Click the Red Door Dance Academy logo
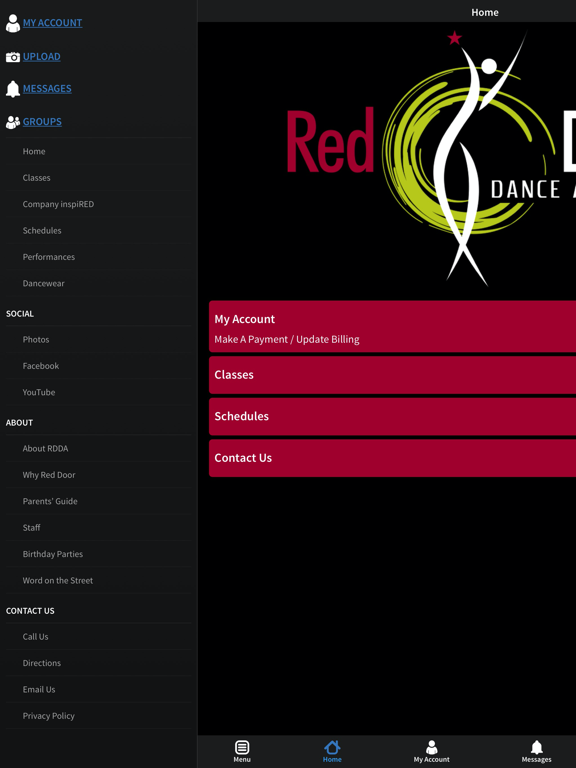Image resolution: width=576 pixels, height=768 pixels. click(431, 159)
